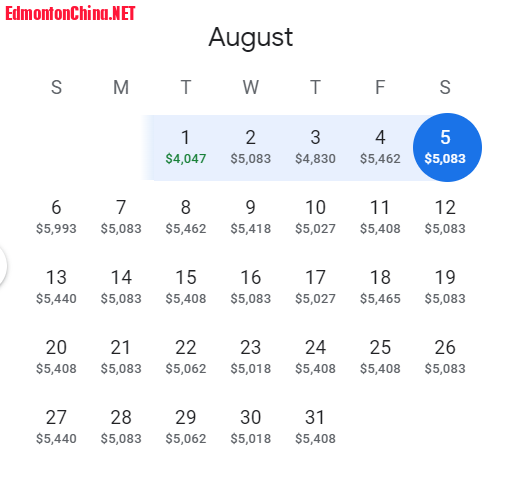Click the highlighted August 5 date
Viewport: 523px width, 487px height.
(x=447, y=147)
